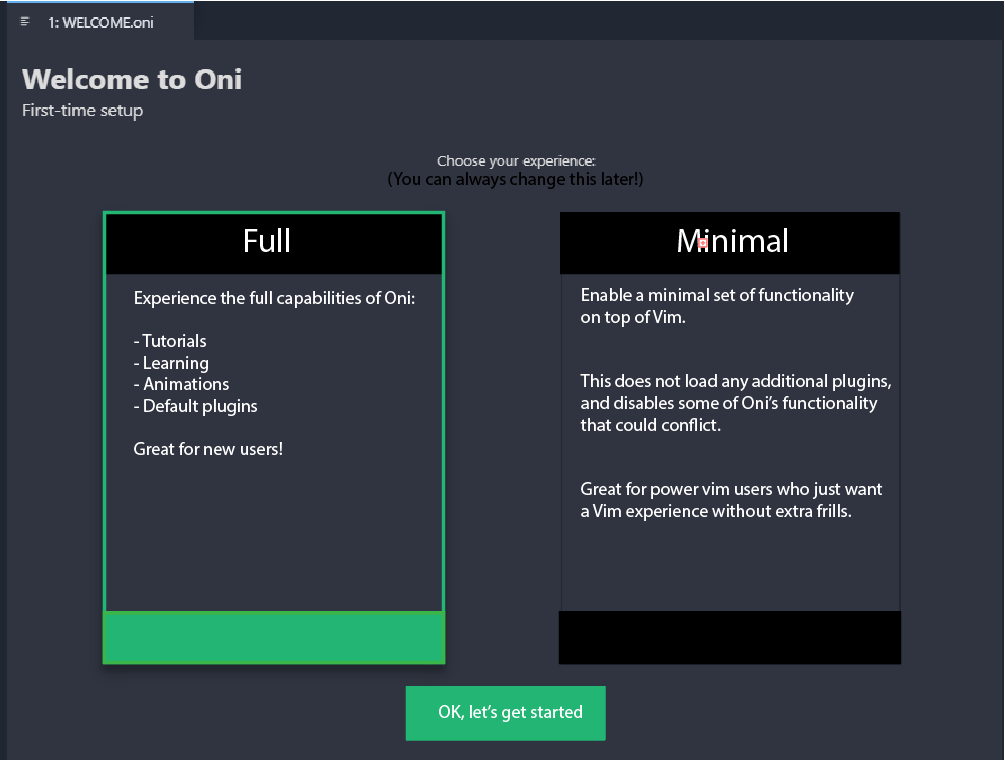
Task: Click the Animations list entry on the Full card
Action: [181, 384]
